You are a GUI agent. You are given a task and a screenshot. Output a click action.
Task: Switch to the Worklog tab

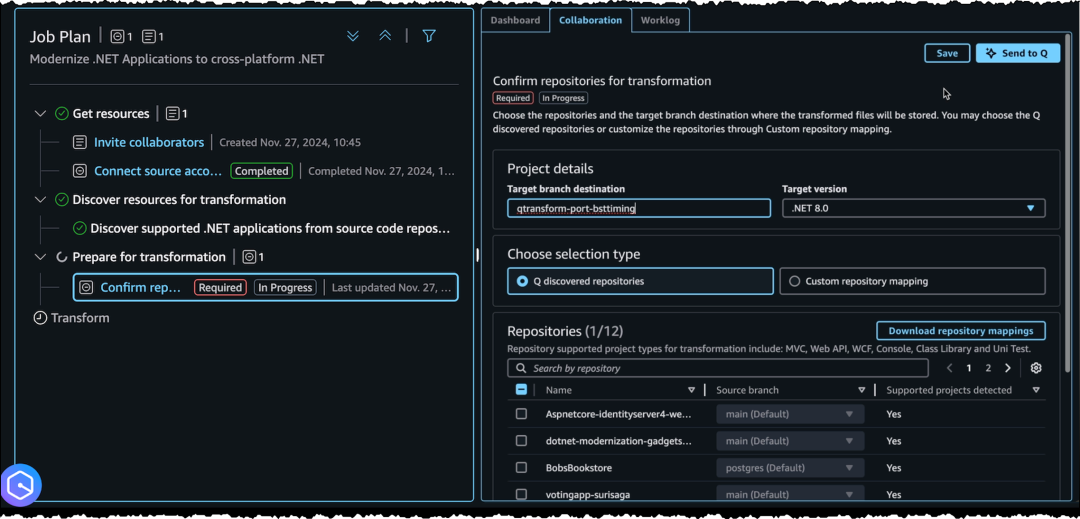point(660,20)
